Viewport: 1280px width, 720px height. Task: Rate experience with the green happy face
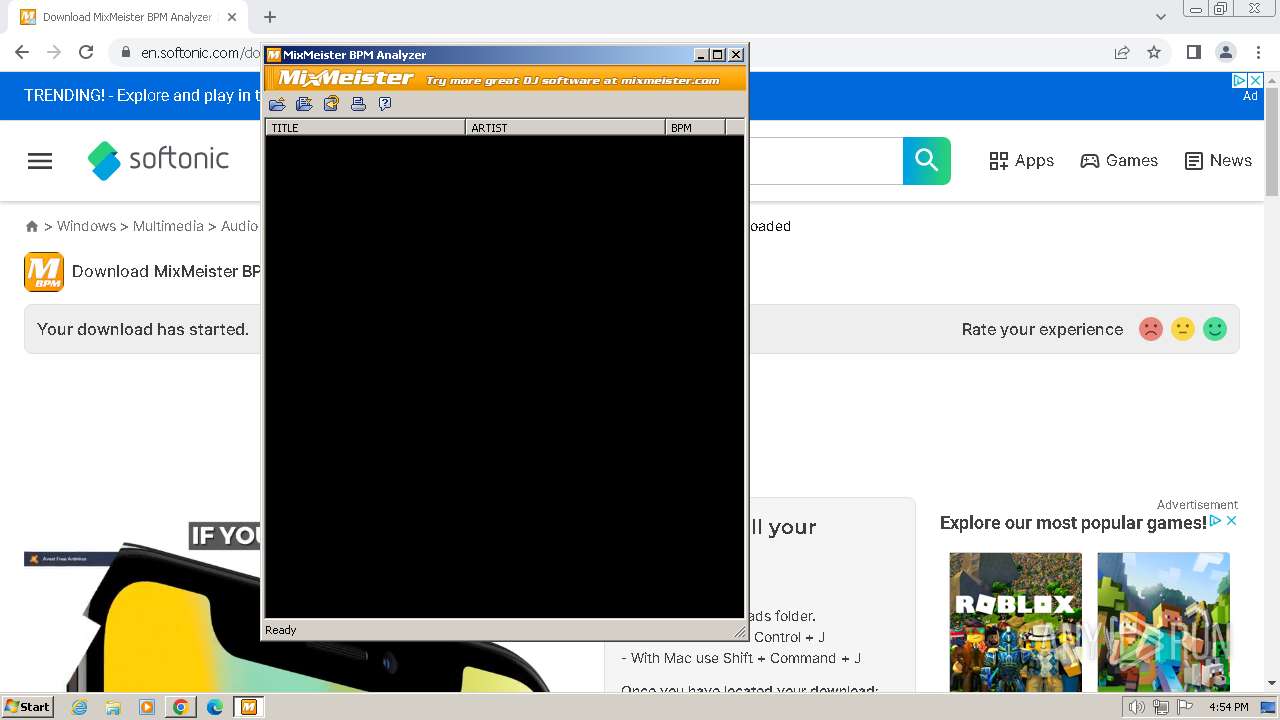coord(1215,329)
